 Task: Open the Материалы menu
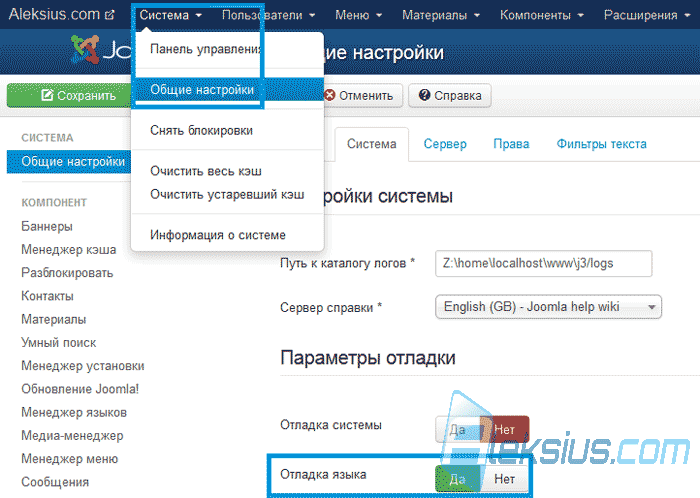441,15
